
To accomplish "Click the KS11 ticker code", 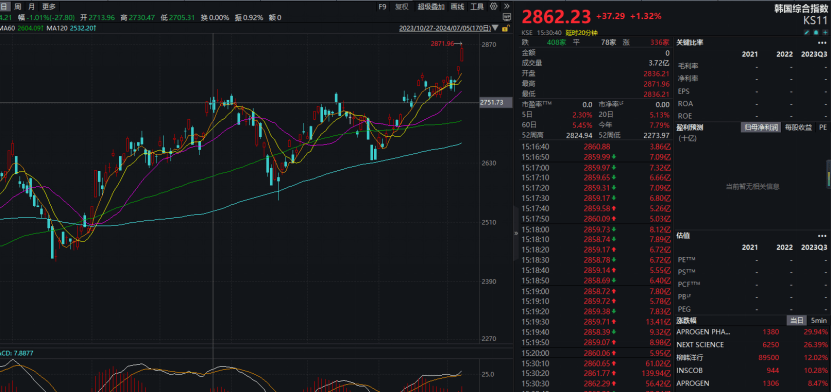I will pyautogui.click(x=815, y=20).
